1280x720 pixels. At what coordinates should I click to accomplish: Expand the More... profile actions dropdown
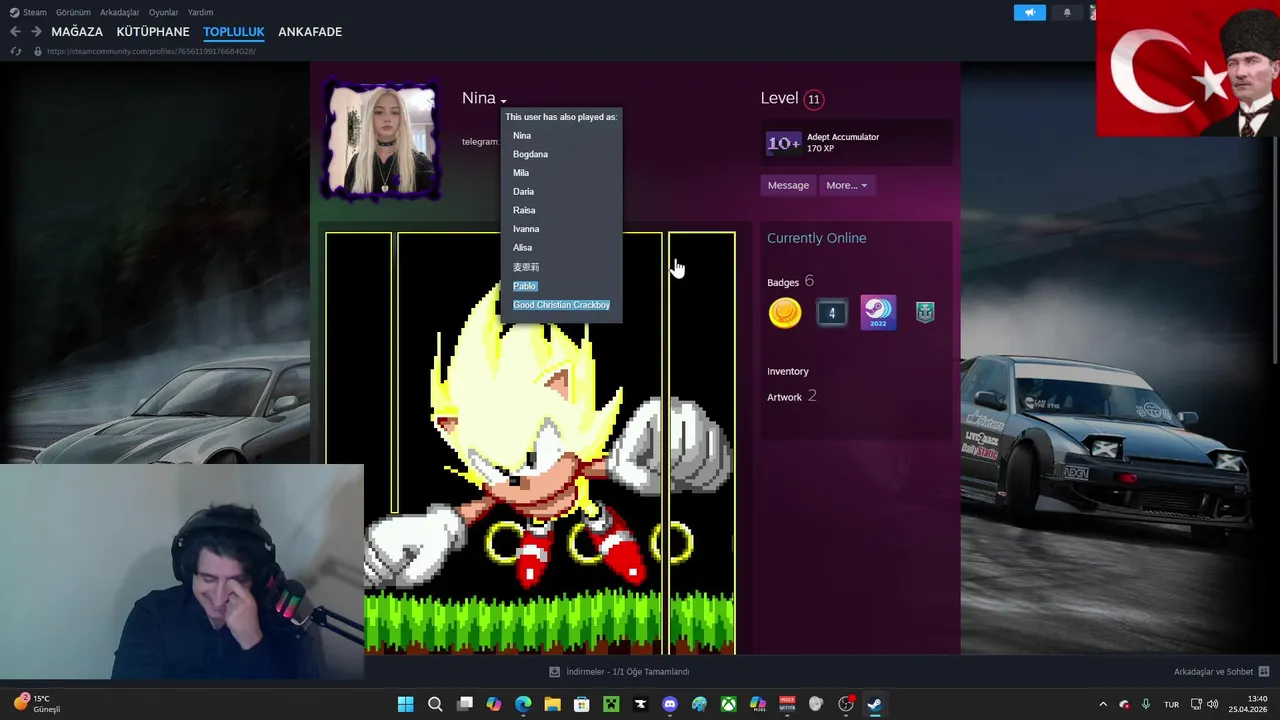pos(846,185)
